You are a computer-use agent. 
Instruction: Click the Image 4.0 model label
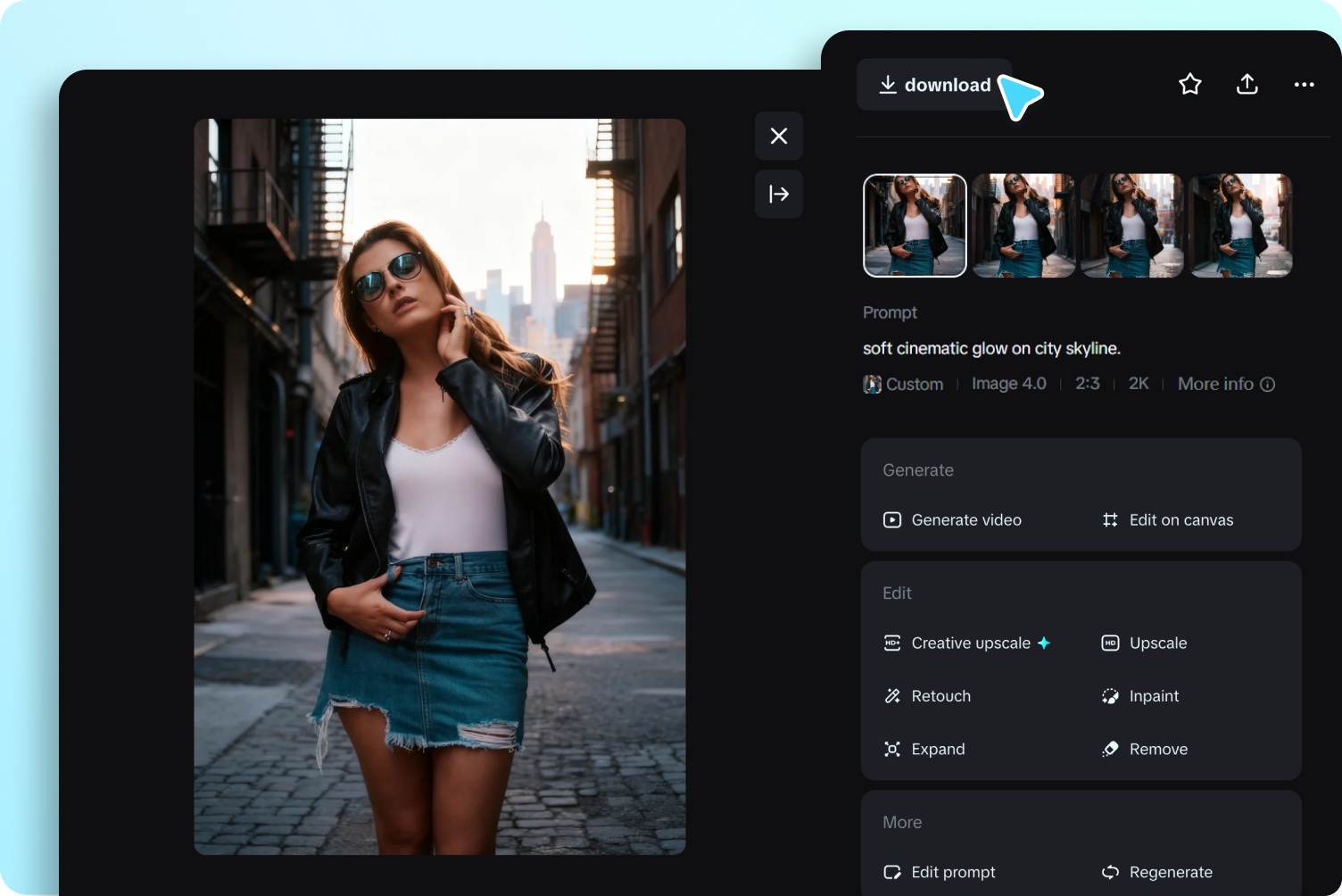coord(1009,384)
